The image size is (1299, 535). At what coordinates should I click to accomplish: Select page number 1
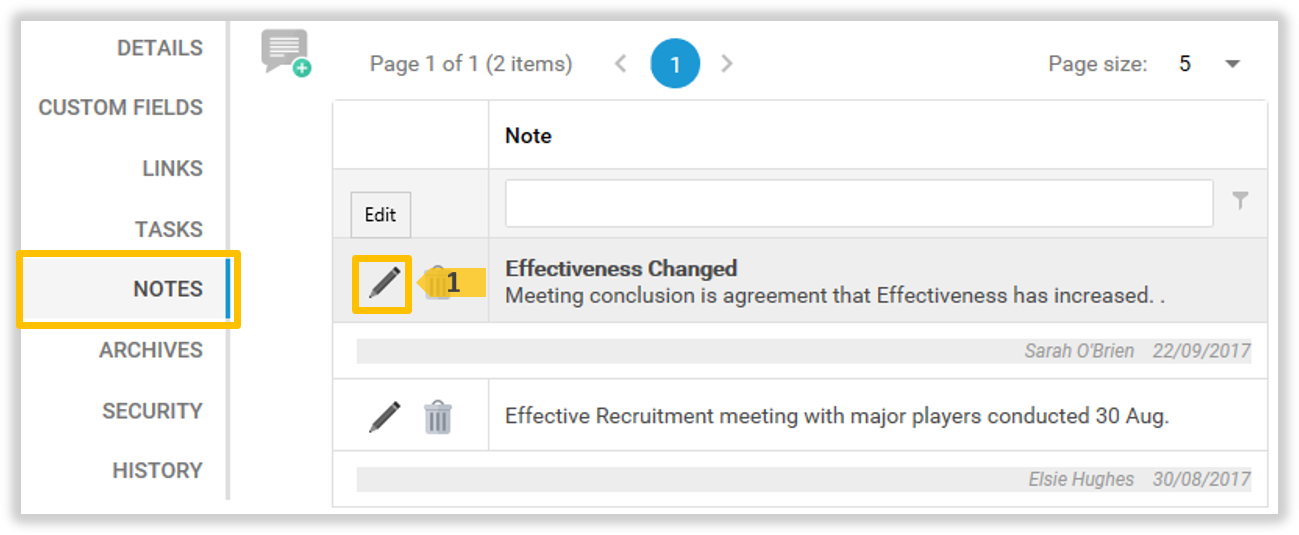[675, 64]
